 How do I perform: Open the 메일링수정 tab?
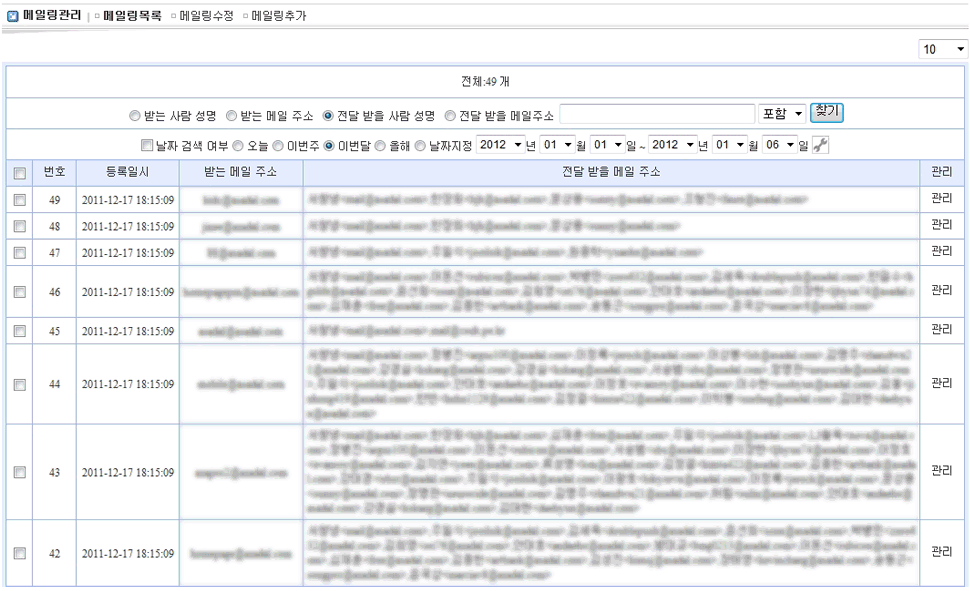coord(204,16)
